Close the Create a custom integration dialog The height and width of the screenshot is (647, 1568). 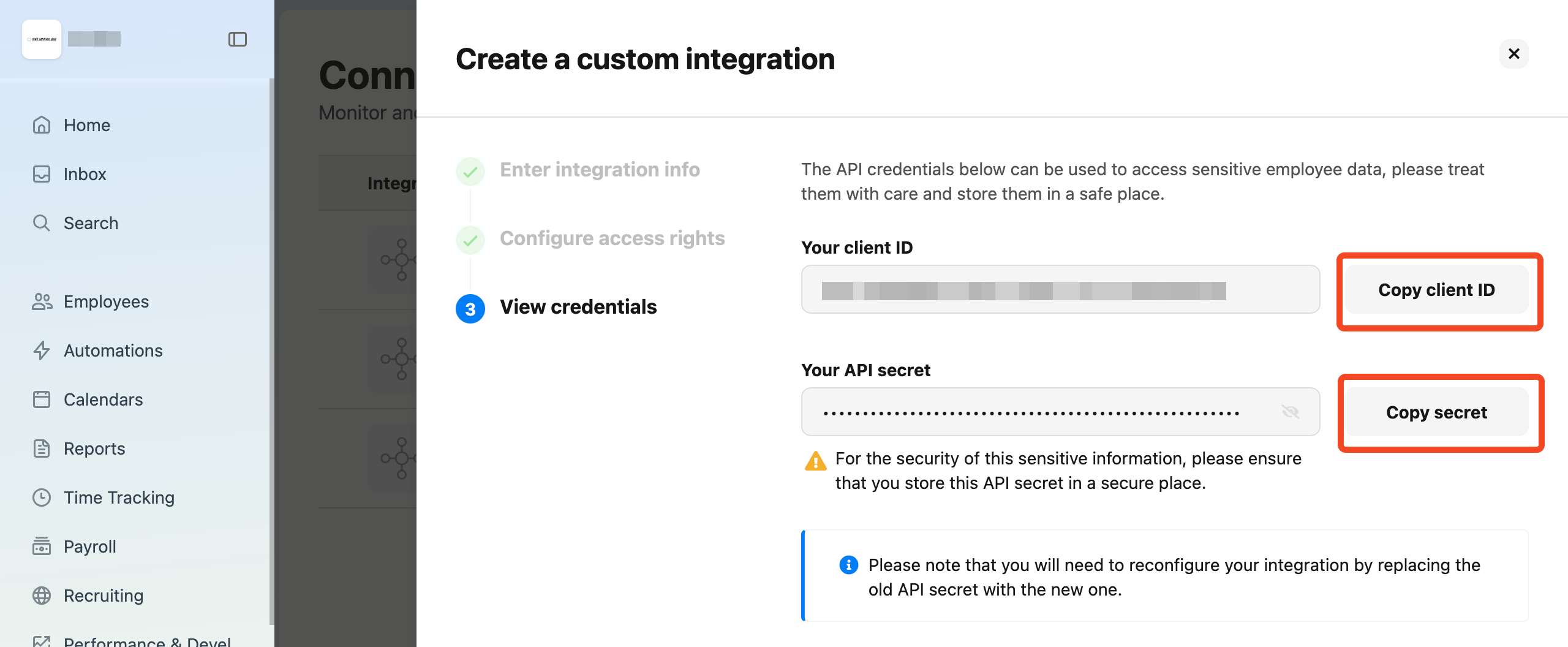click(1514, 54)
